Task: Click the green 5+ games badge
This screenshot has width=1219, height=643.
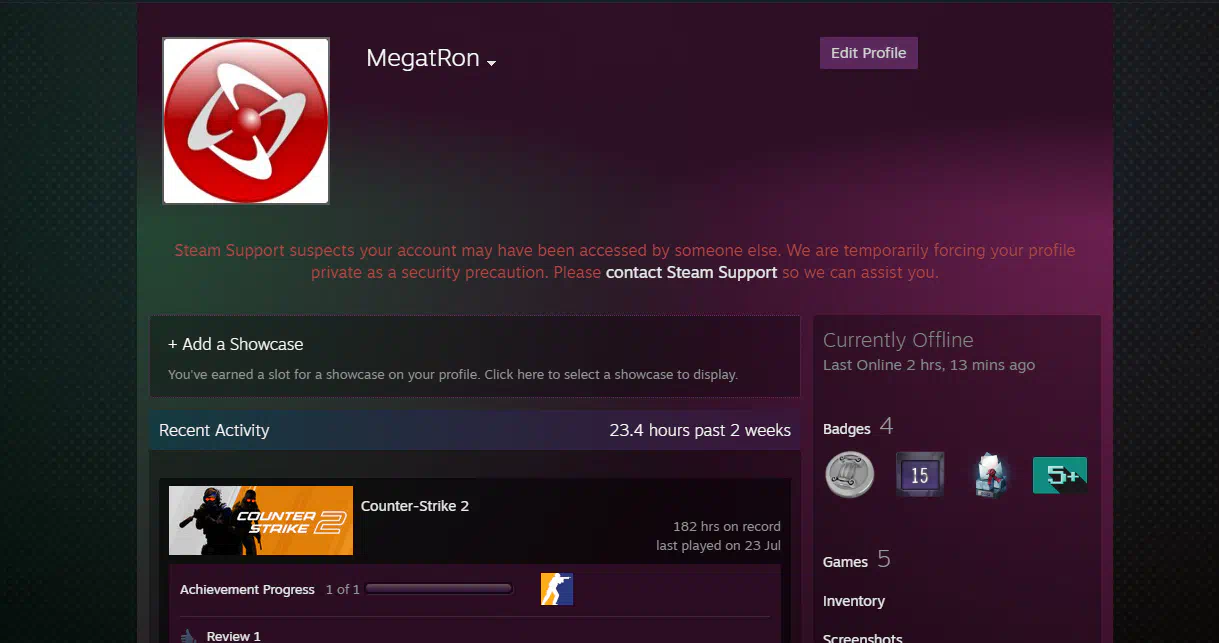Action: [x=1059, y=475]
